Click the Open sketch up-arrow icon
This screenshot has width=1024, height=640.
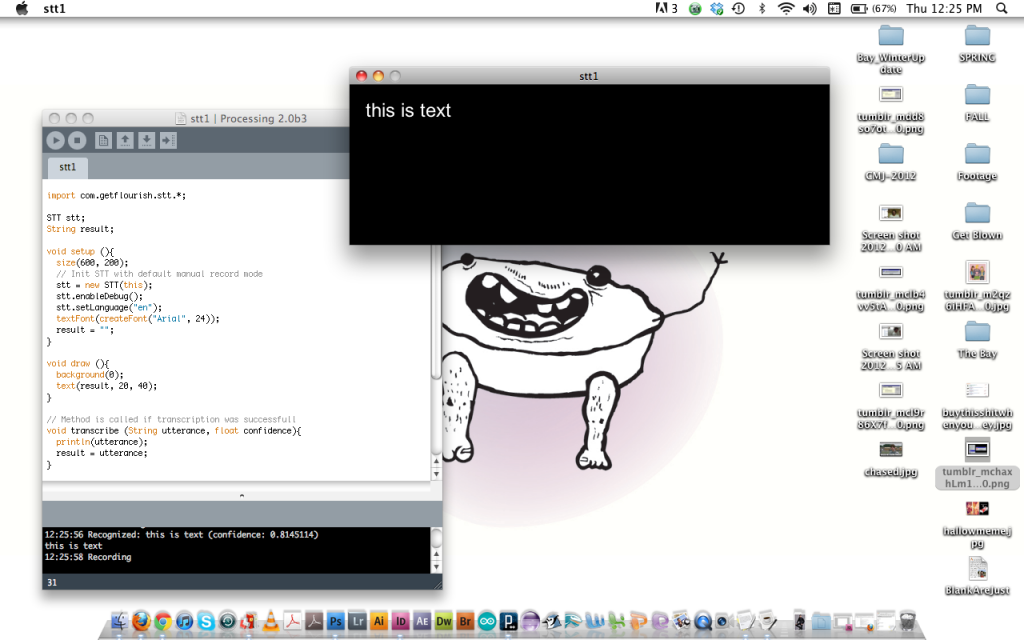(125, 140)
